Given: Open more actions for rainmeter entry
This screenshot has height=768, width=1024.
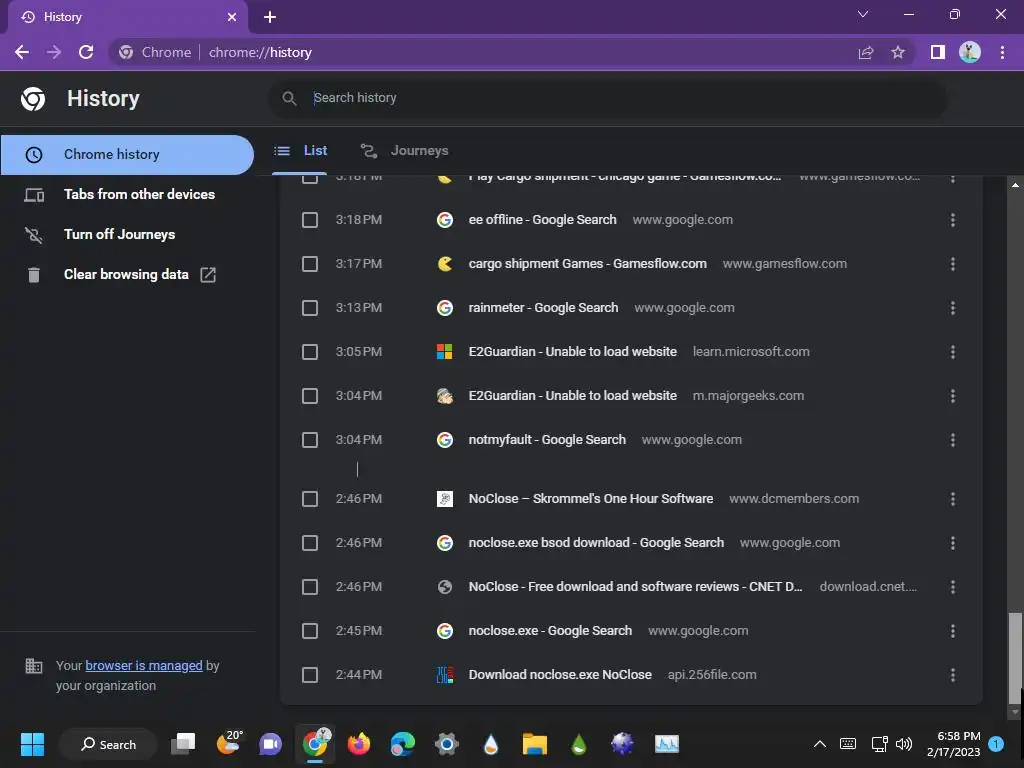Looking at the screenshot, I should pos(953,308).
